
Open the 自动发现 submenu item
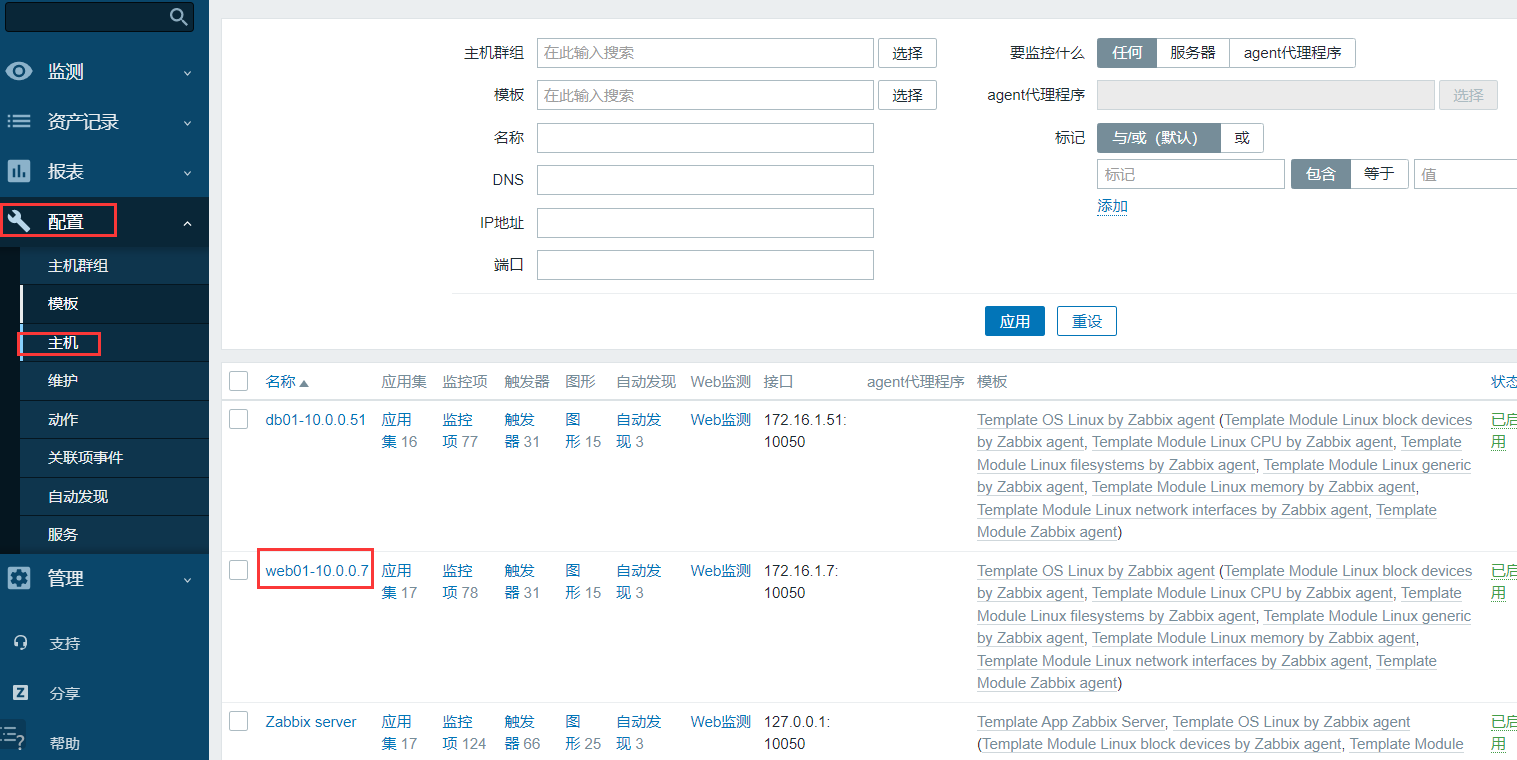pyautogui.click(x=78, y=496)
